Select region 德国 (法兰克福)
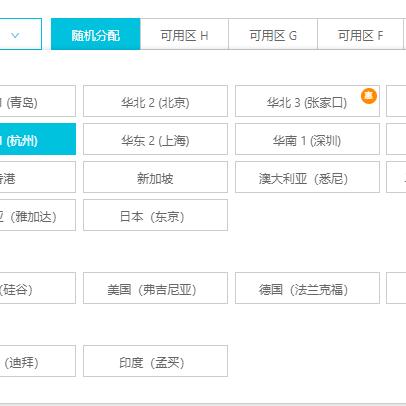Screen dimensions: 406x406 coord(307,288)
